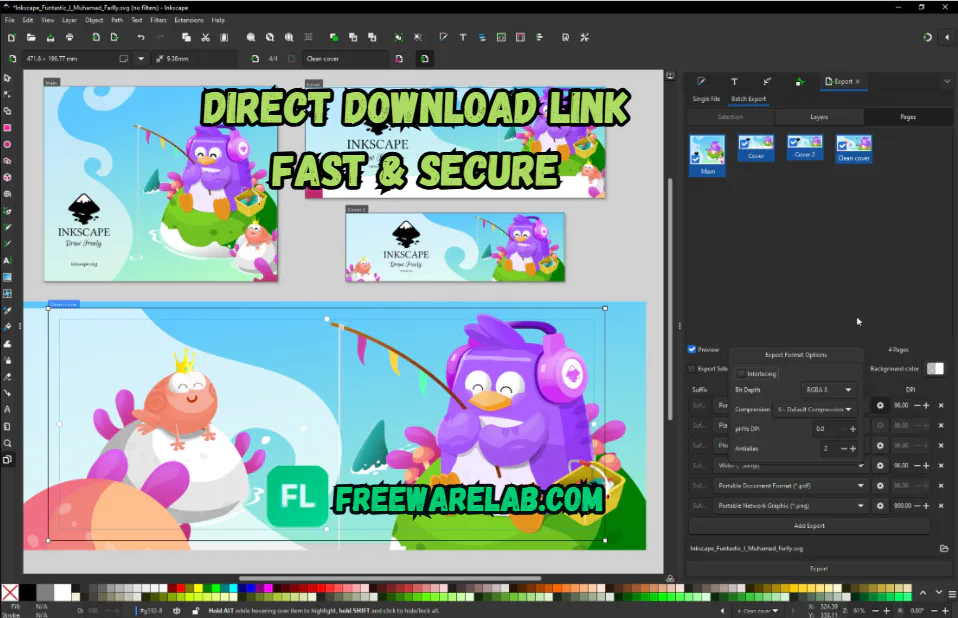Open Fill and Stroke panel tab icon
The width and height of the screenshot is (958, 618).
(701, 81)
